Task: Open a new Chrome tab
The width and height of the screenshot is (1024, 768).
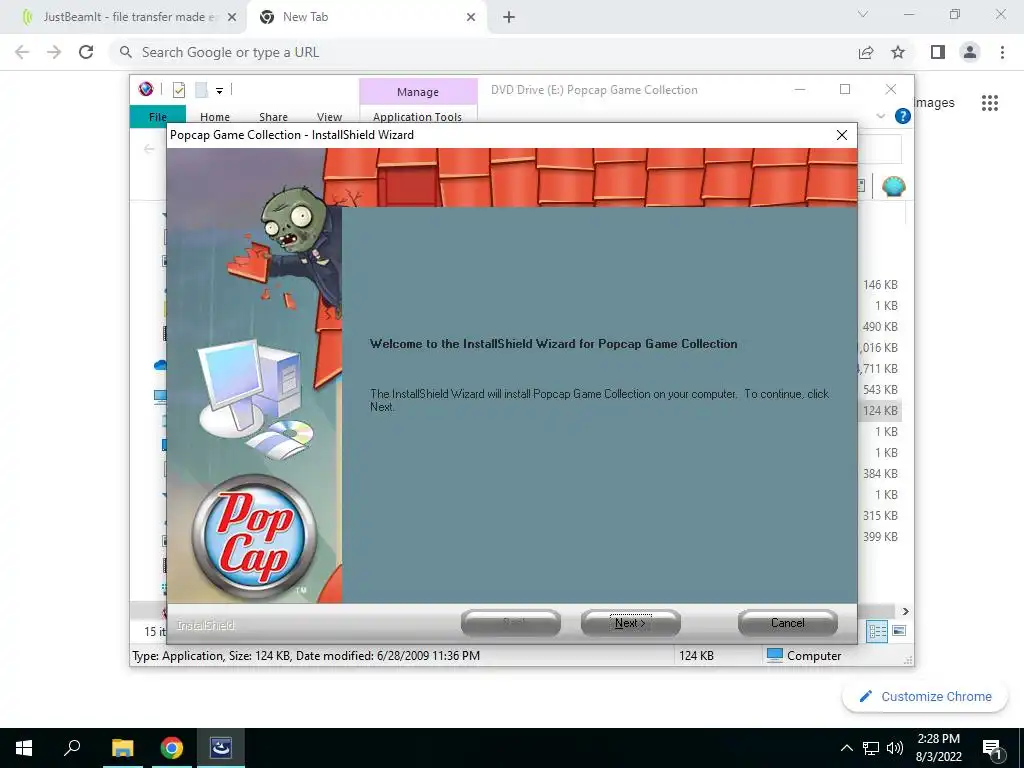Action: 509,18
